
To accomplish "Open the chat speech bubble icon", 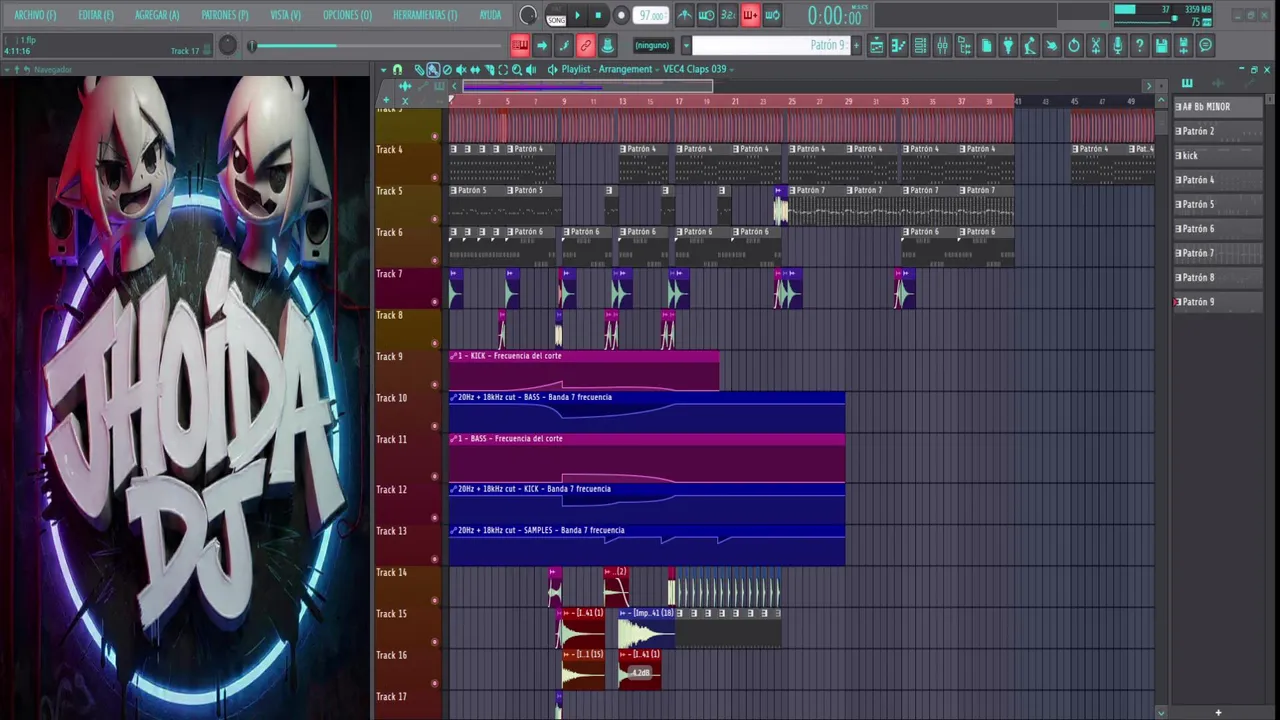I will tap(1206, 45).
